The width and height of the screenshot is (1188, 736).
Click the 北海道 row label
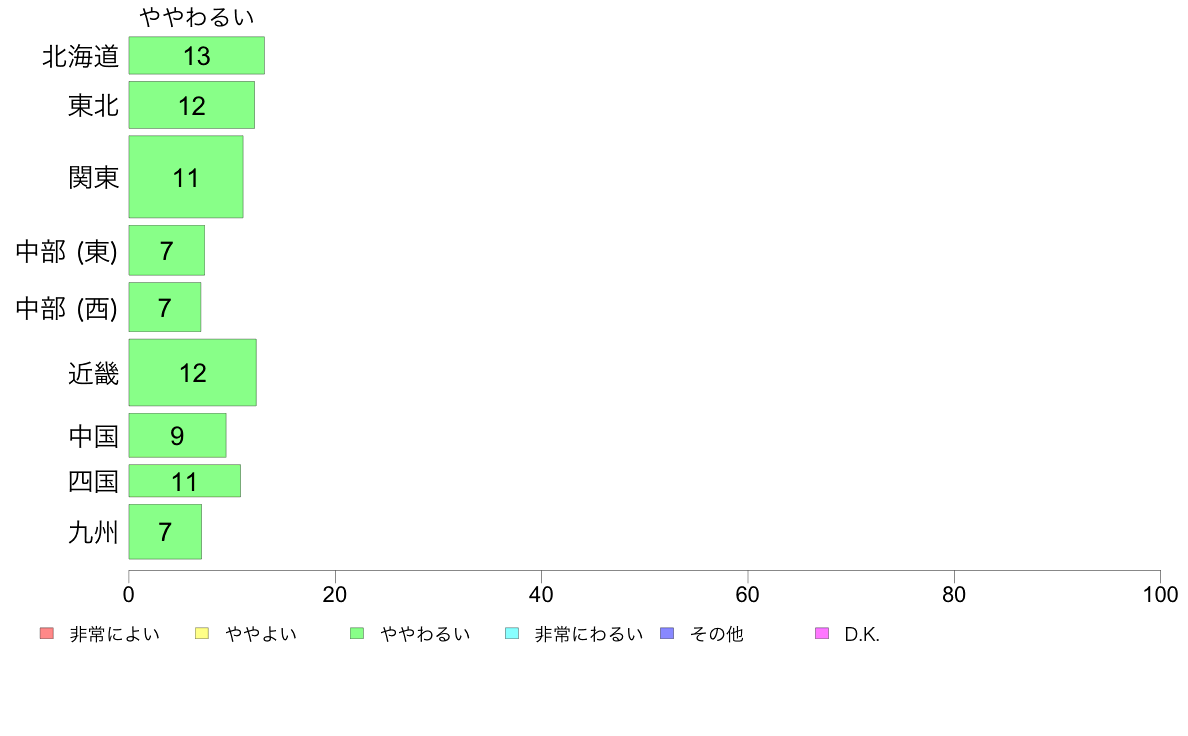[x=81, y=56]
